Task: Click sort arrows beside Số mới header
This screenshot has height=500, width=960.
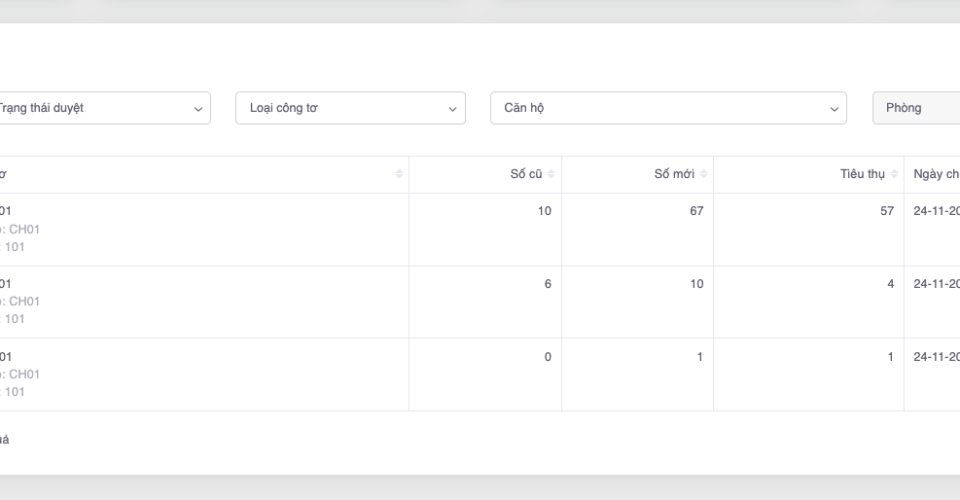Action: [703, 175]
